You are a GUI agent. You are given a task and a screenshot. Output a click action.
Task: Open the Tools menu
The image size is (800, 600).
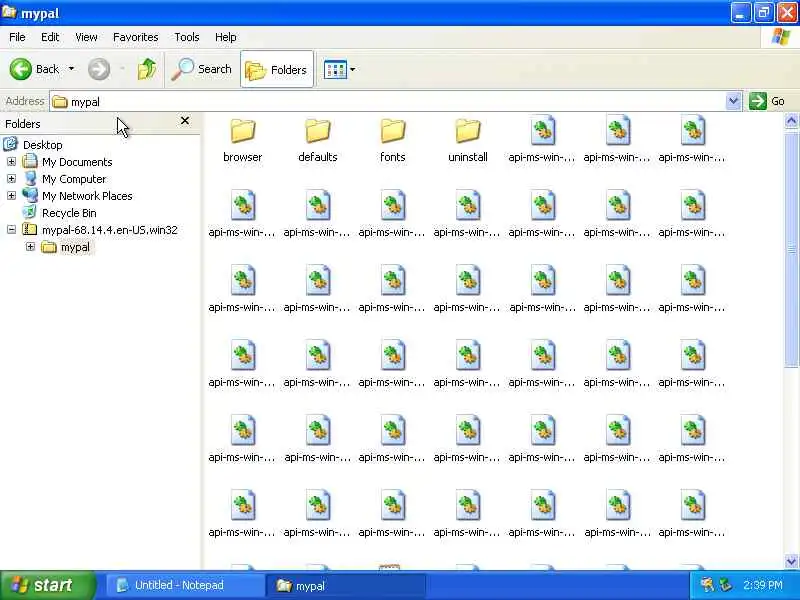[187, 37]
